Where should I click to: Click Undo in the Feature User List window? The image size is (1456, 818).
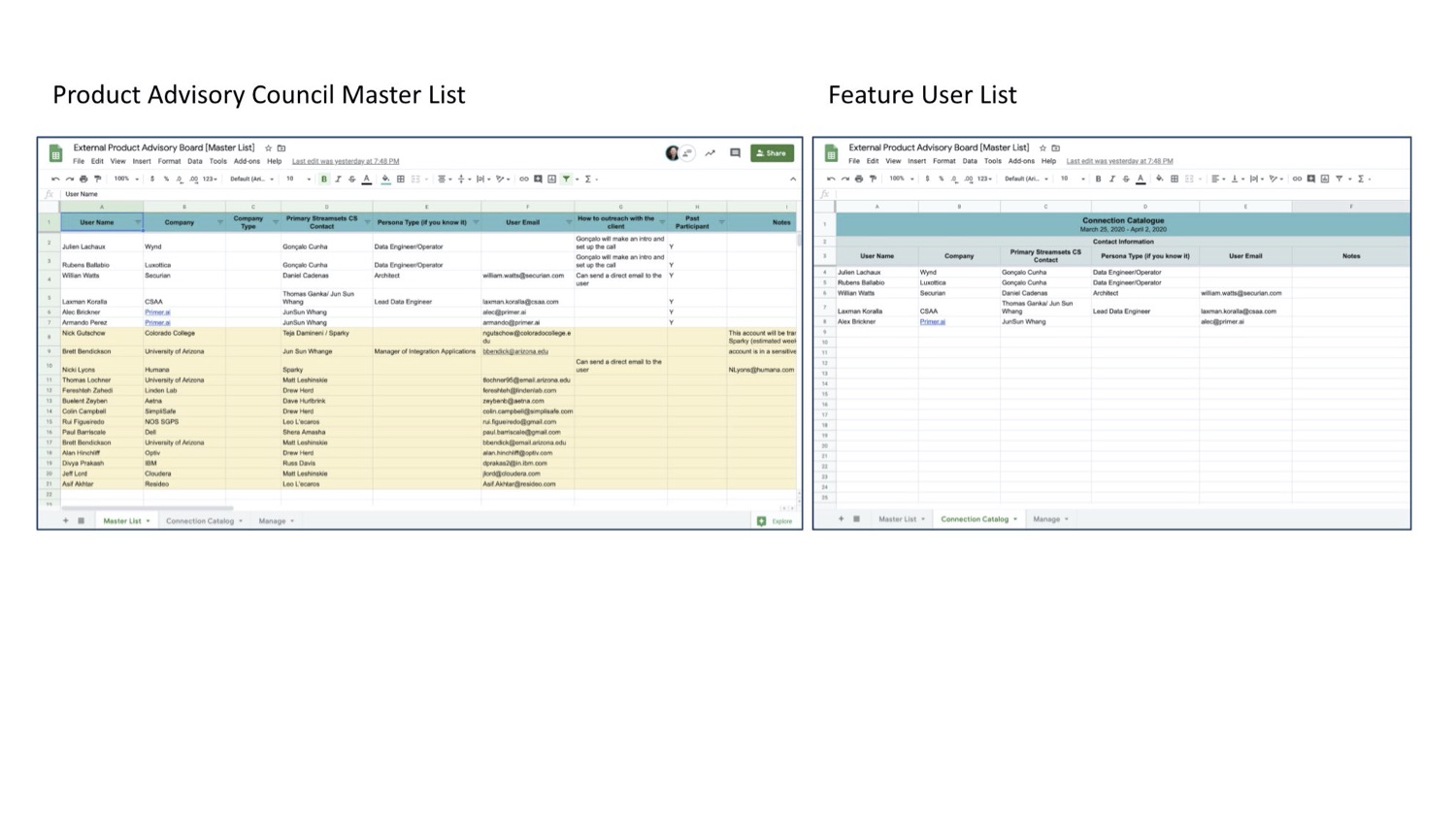click(831, 179)
